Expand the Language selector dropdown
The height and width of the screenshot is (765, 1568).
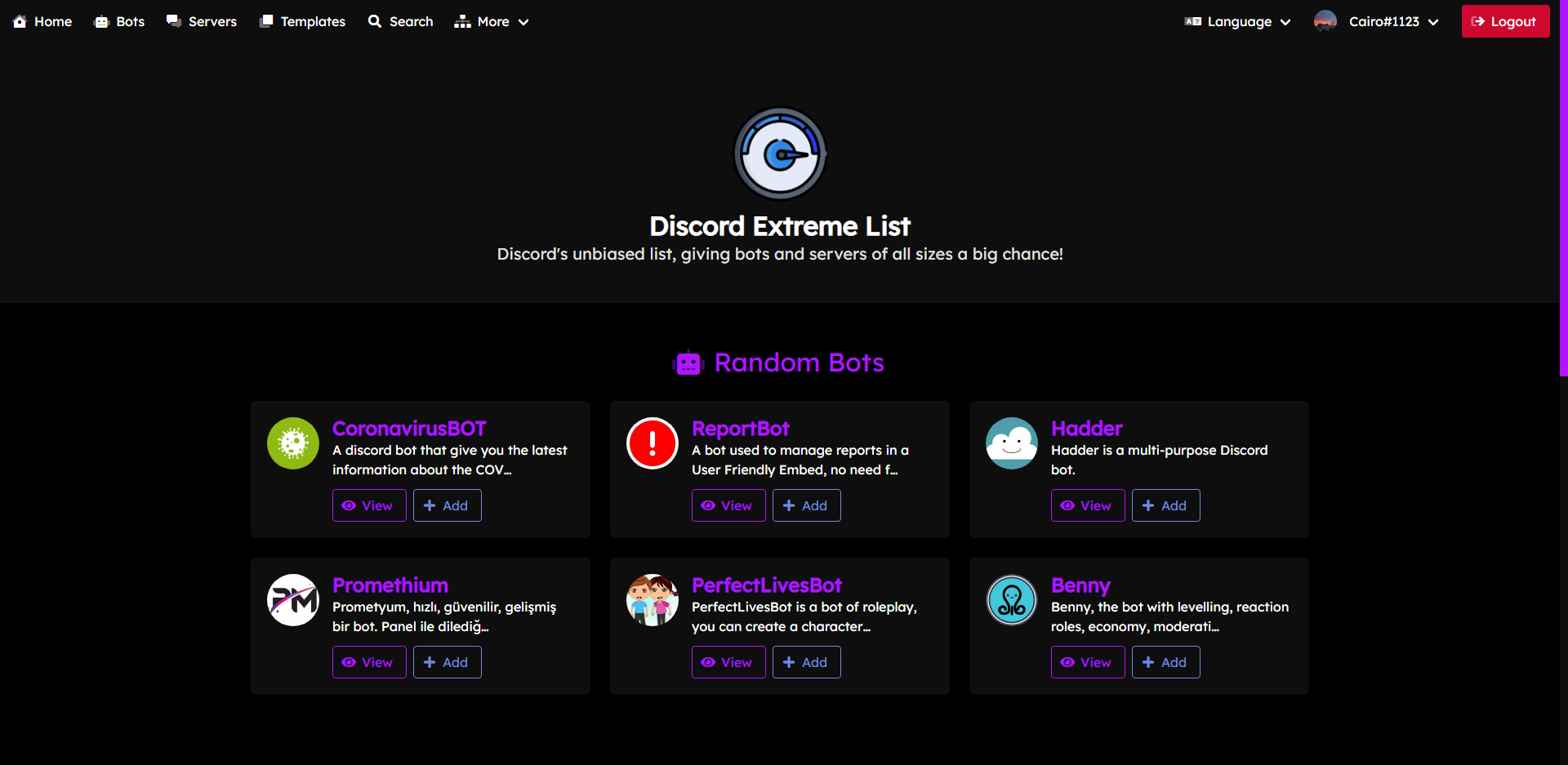1238,21
